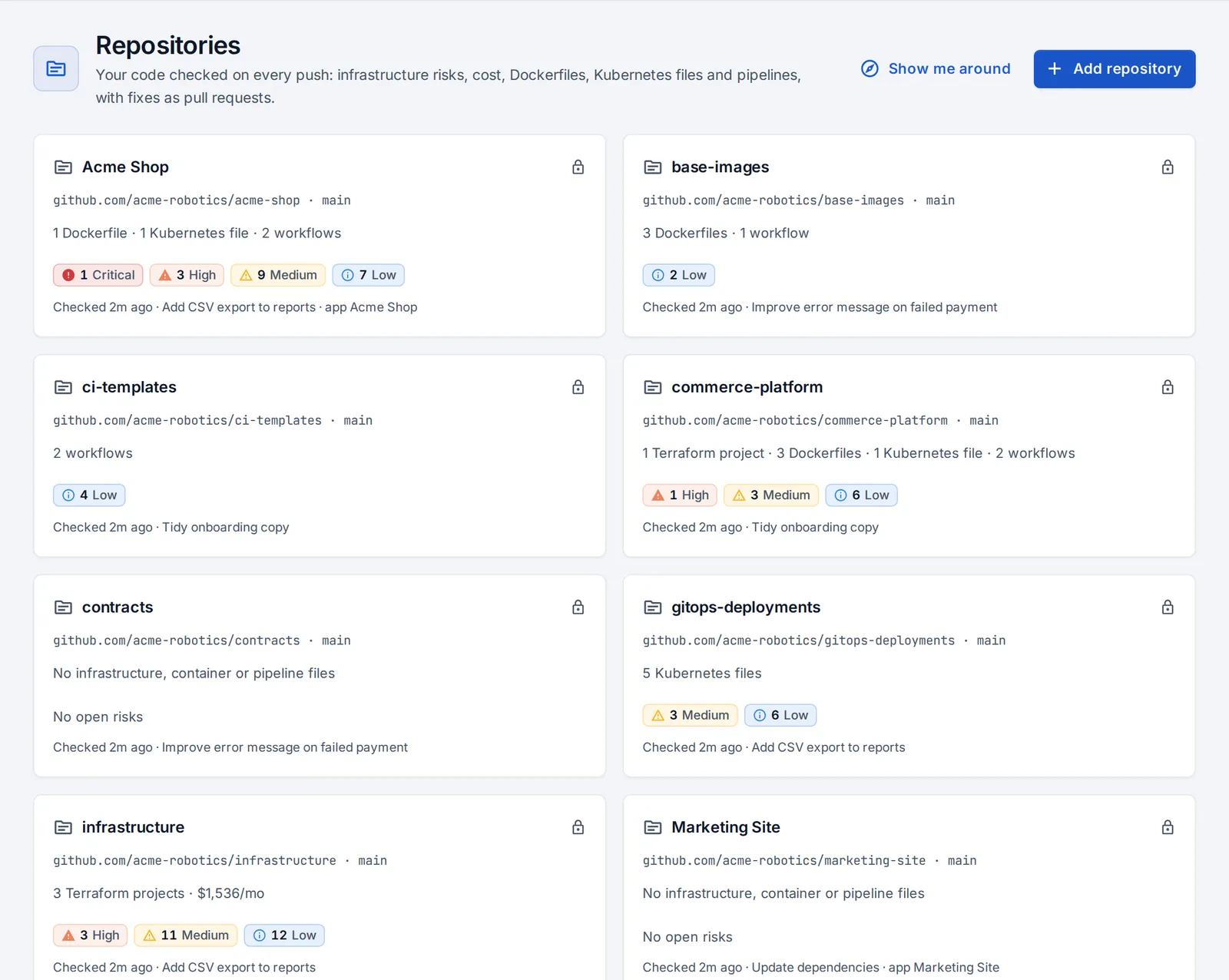1229x980 pixels.
Task: Click the lock icon on contracts card
Action: 578,608
